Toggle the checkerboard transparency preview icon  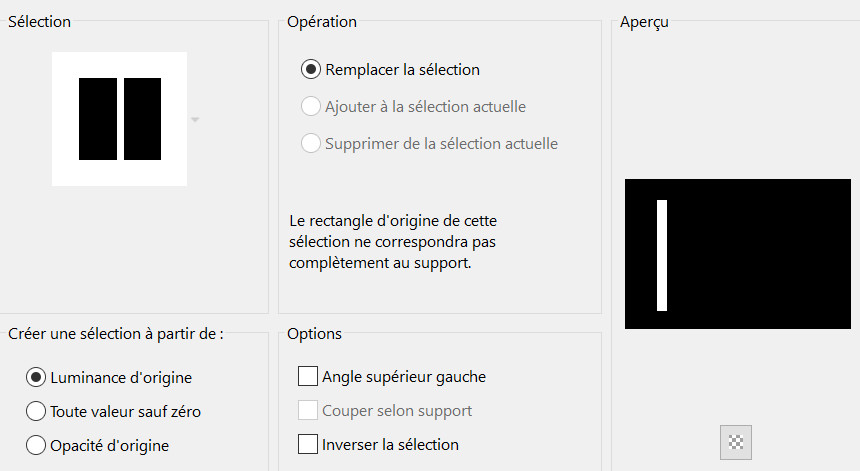736,441
